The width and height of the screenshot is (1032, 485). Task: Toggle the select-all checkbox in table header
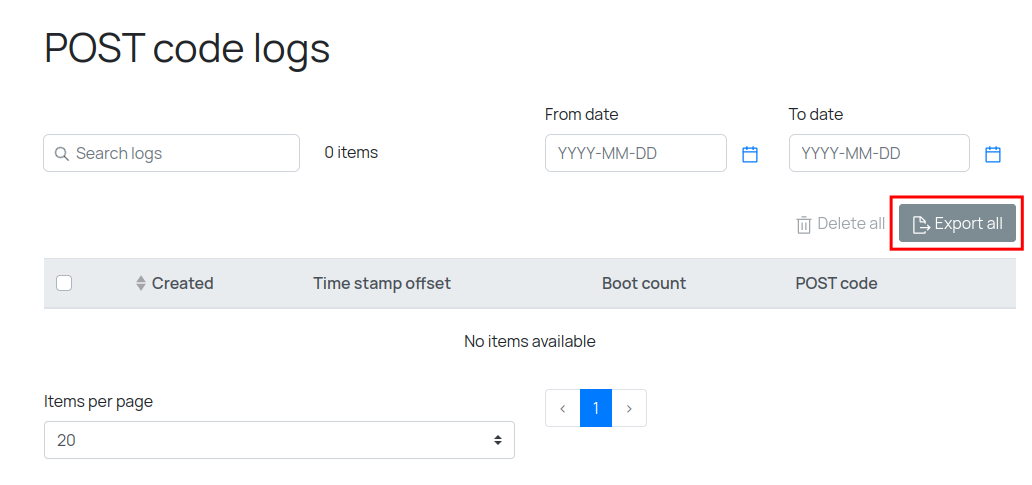64,283
